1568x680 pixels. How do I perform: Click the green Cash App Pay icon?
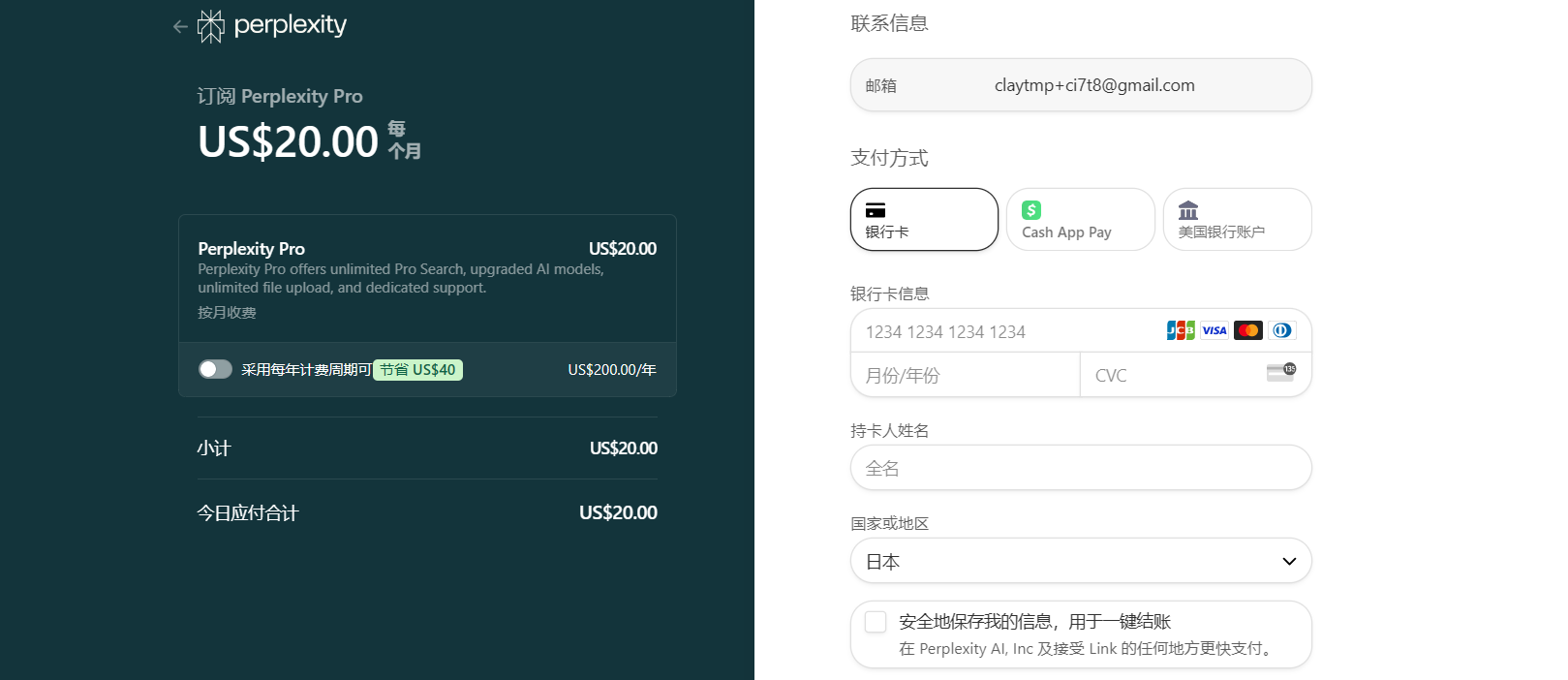[1031, 210]
